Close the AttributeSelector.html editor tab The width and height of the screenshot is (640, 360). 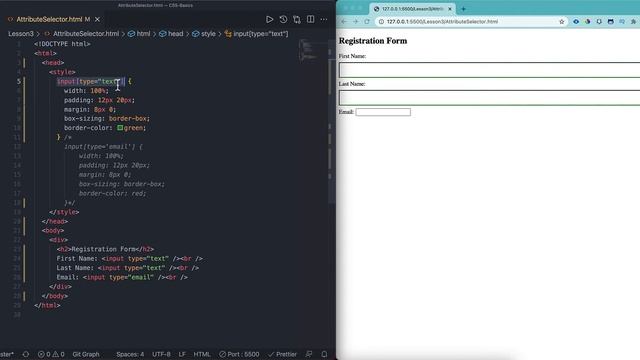point(97,19)
